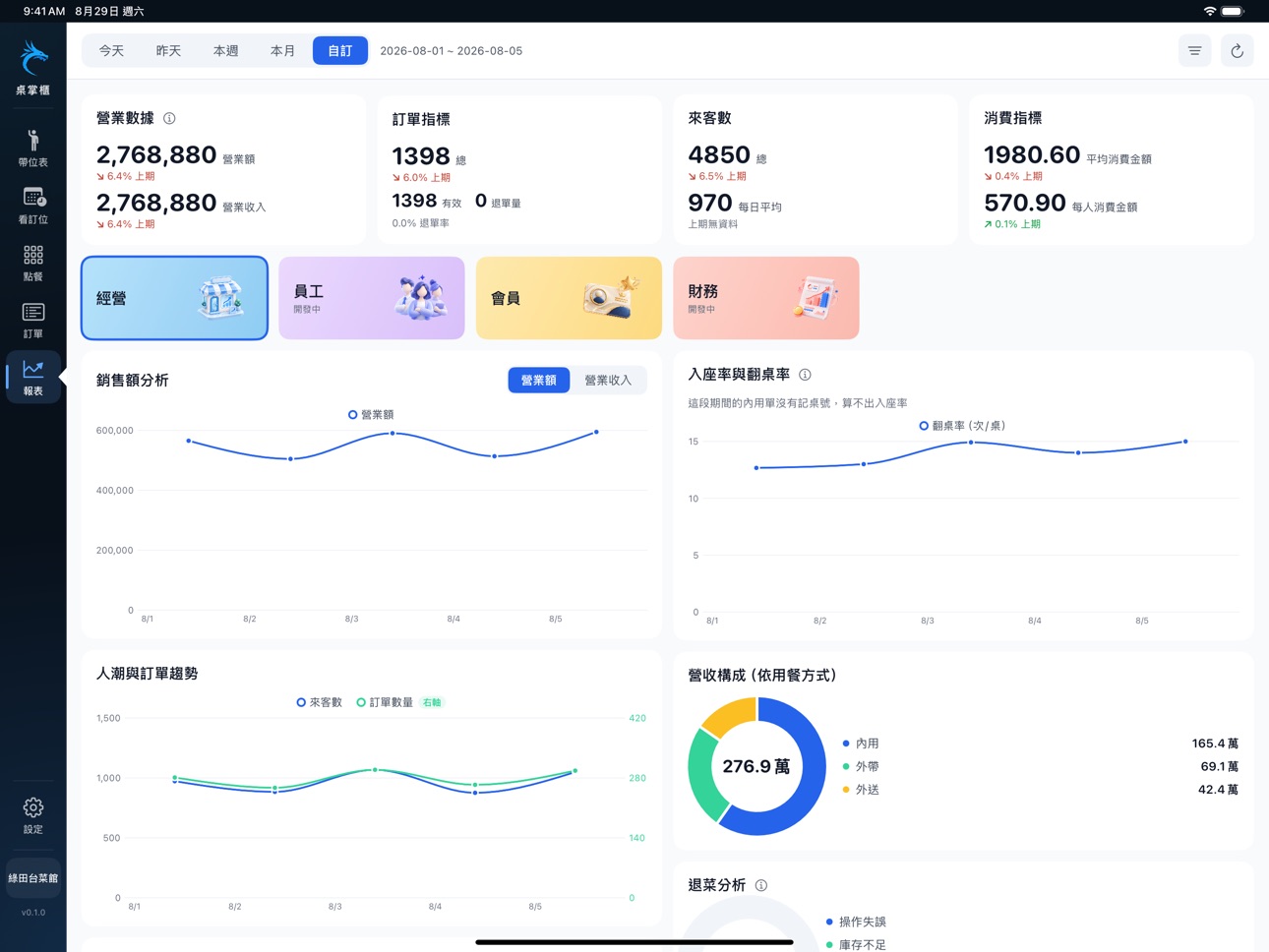
Task: Select the 本週 date tab
Action: tap(225, 51)
